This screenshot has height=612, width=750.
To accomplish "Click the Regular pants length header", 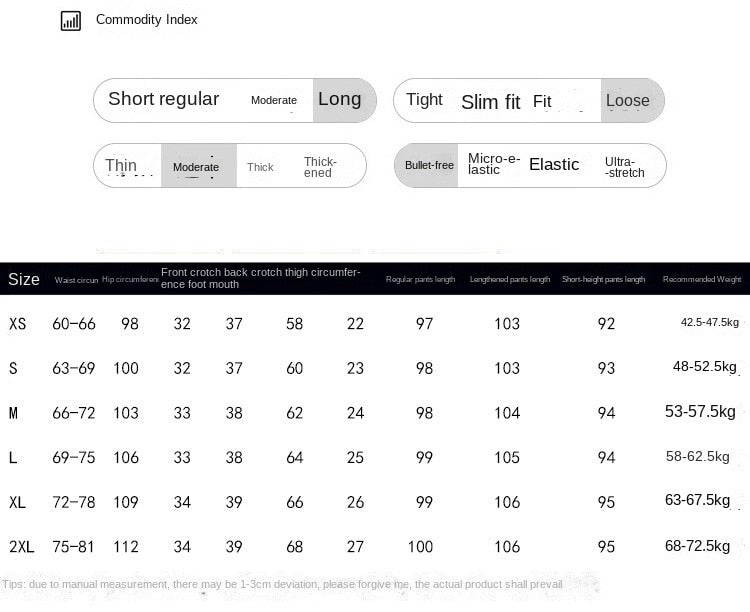I will pos(421,280).
